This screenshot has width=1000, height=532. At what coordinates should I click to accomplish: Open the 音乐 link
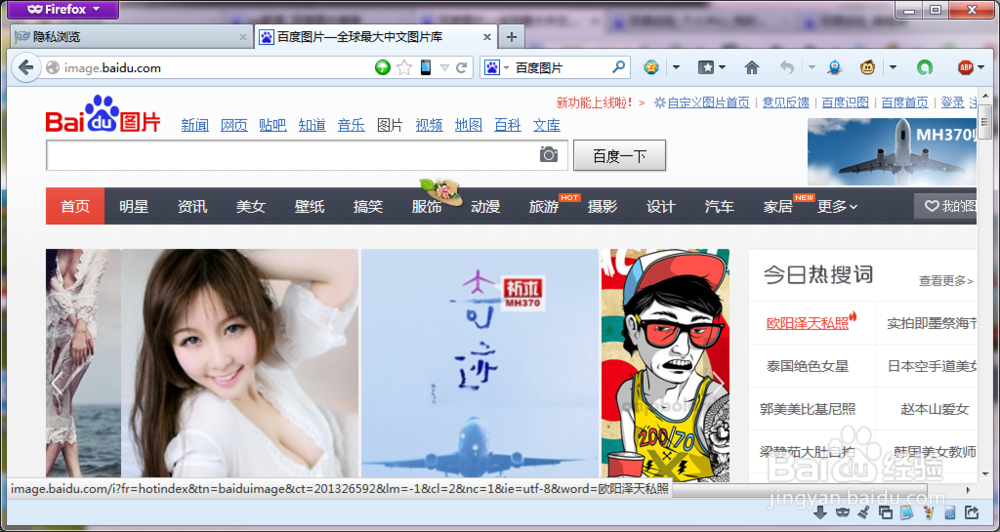(351, 126)
